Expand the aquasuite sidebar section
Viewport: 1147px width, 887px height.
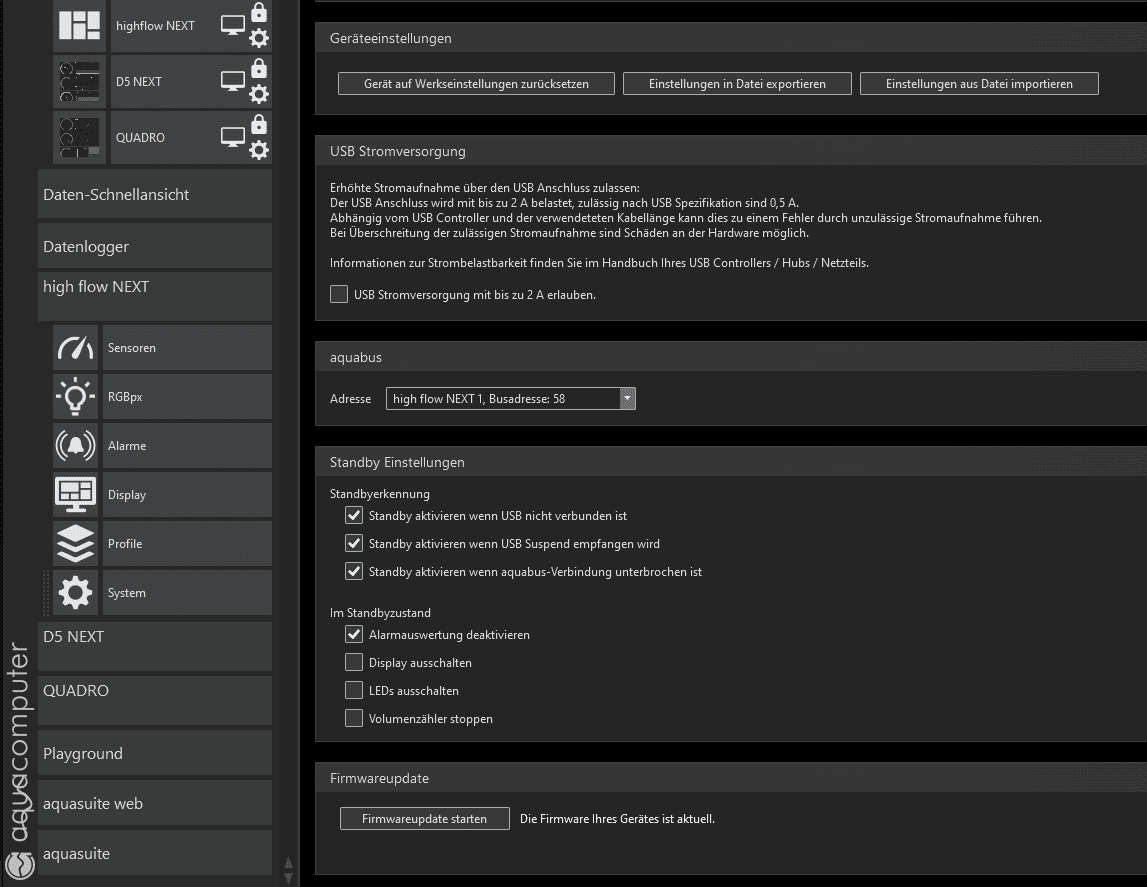155,853
